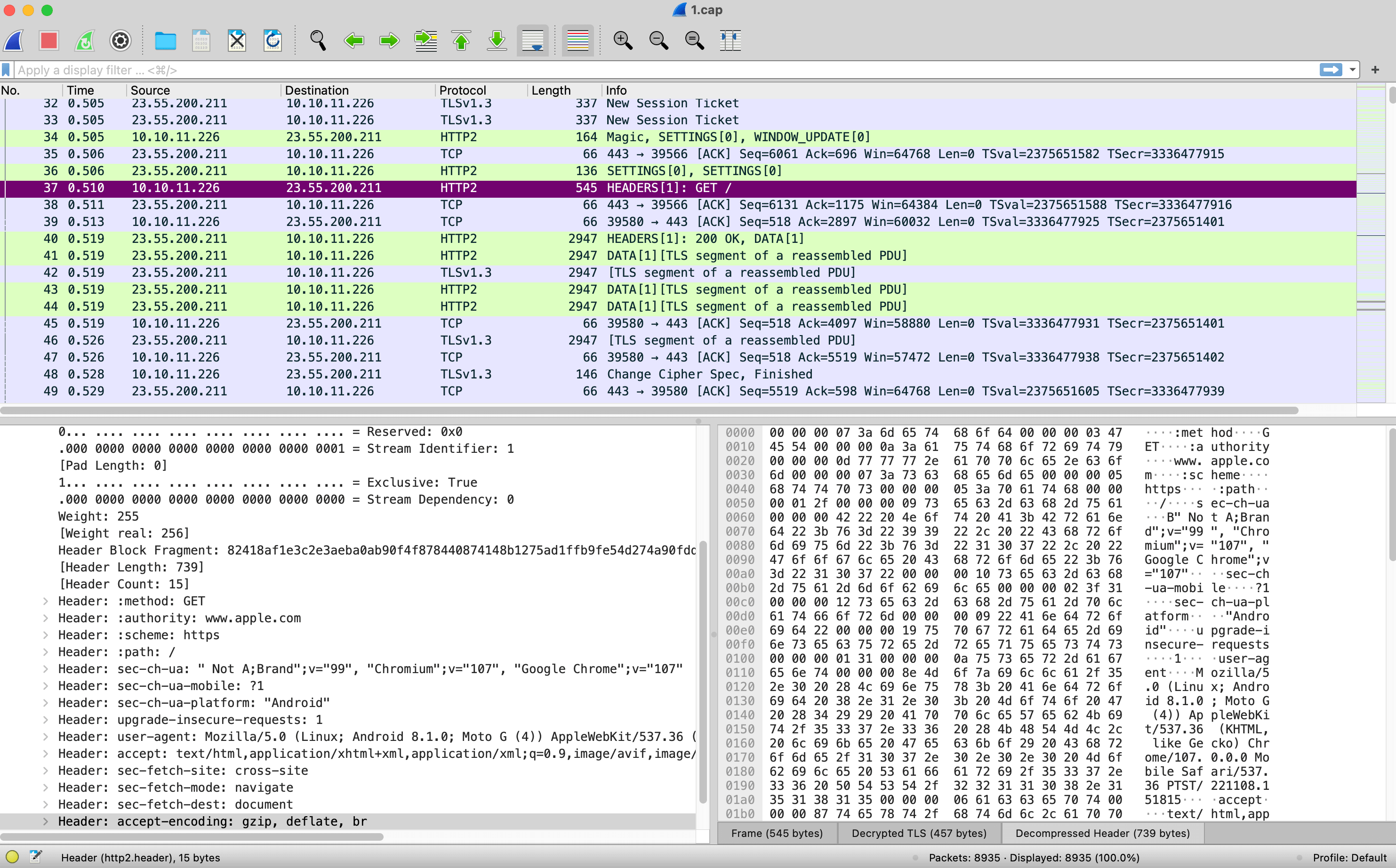This screenshot has width=1396, height=868.
Task: Click the packet list horizontal scrollbar
Action: [x=649, y=410]
